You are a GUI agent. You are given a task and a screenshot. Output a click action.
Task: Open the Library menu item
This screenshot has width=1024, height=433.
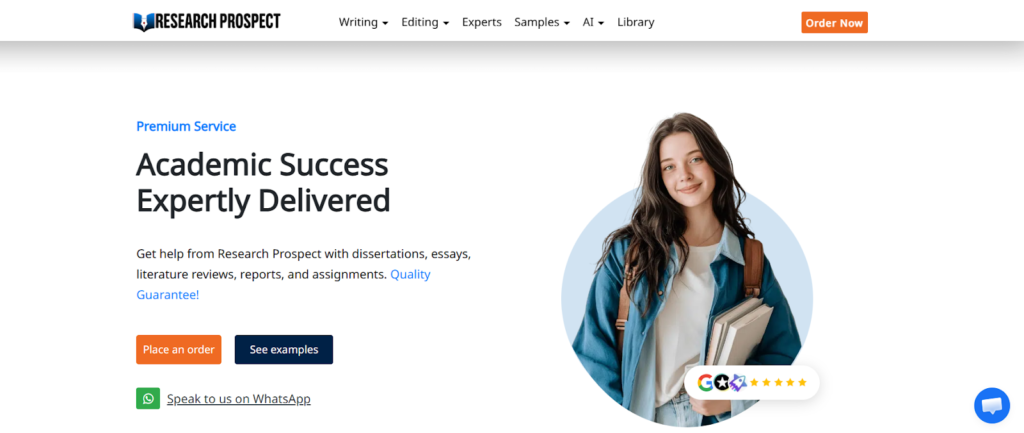click(635, 22)
